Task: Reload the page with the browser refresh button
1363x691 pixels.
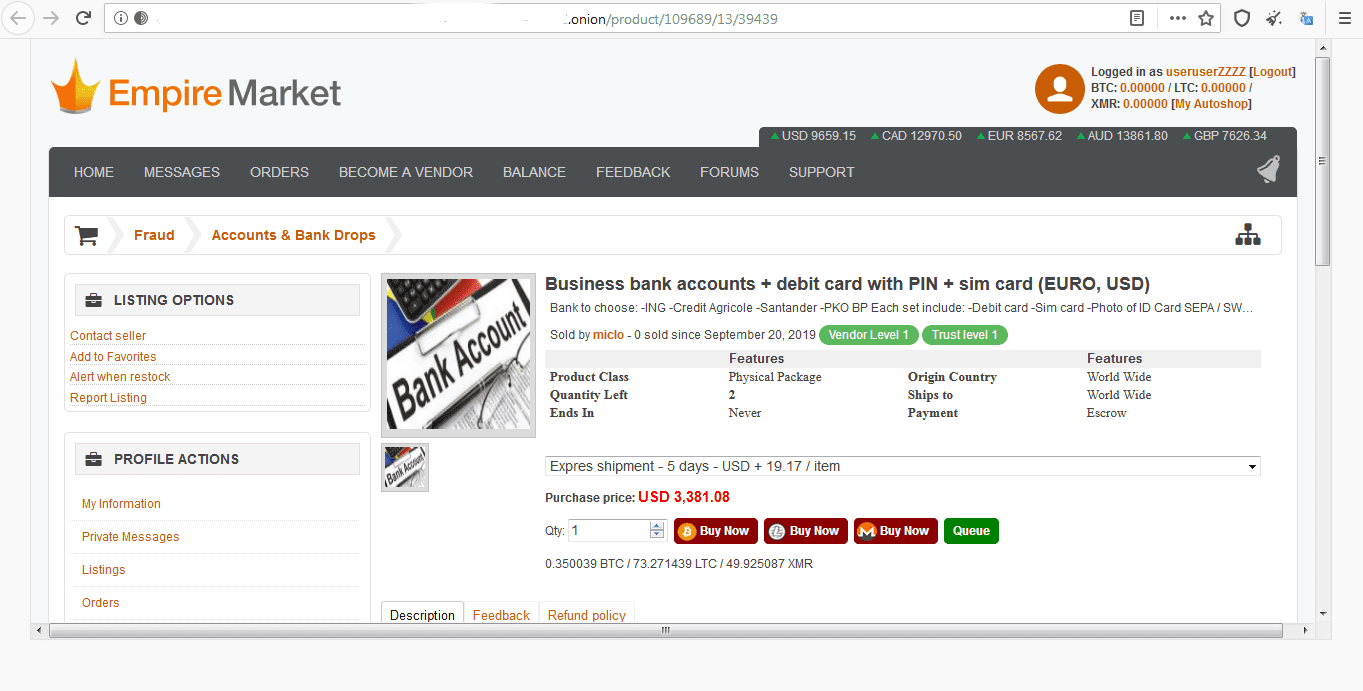Action: (x=83, y=18)
